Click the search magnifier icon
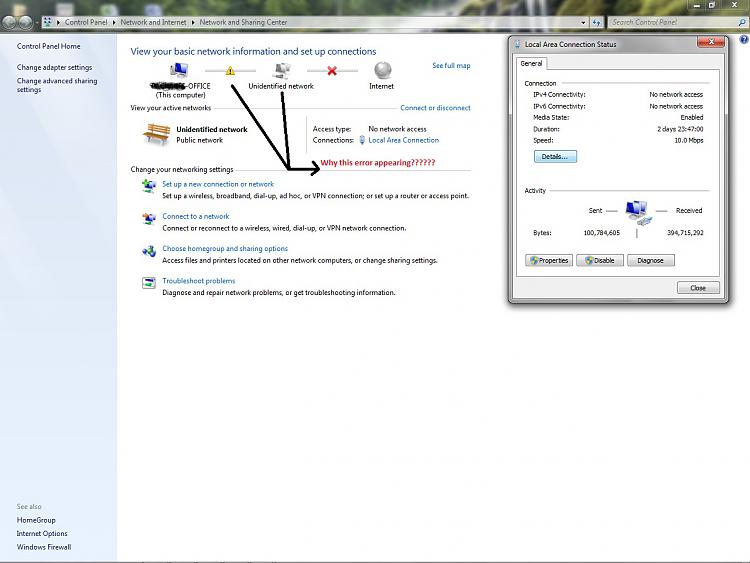This screenshot has width=750, height=563. coord(742,22)
